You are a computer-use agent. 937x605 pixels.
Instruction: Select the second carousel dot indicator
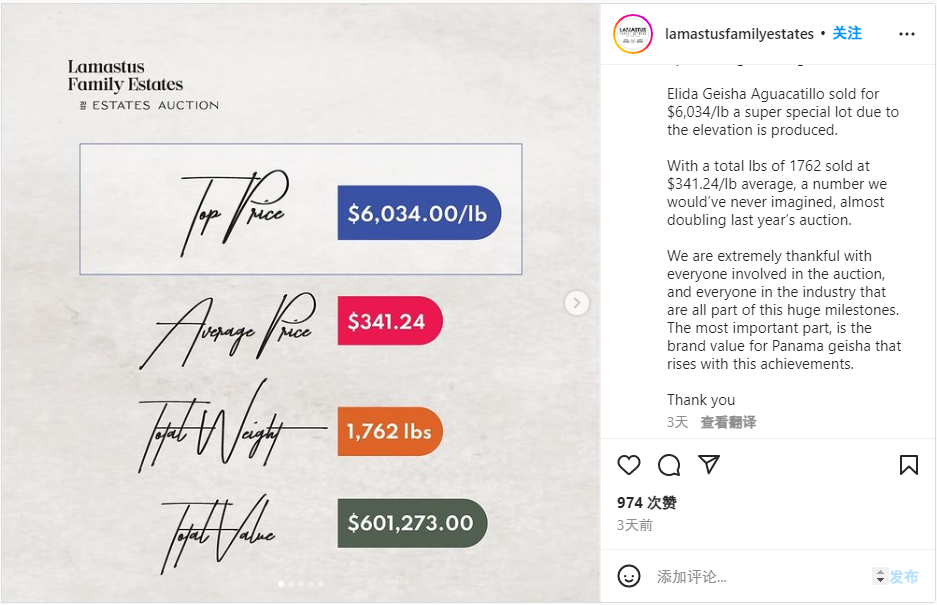coord(291,584)
